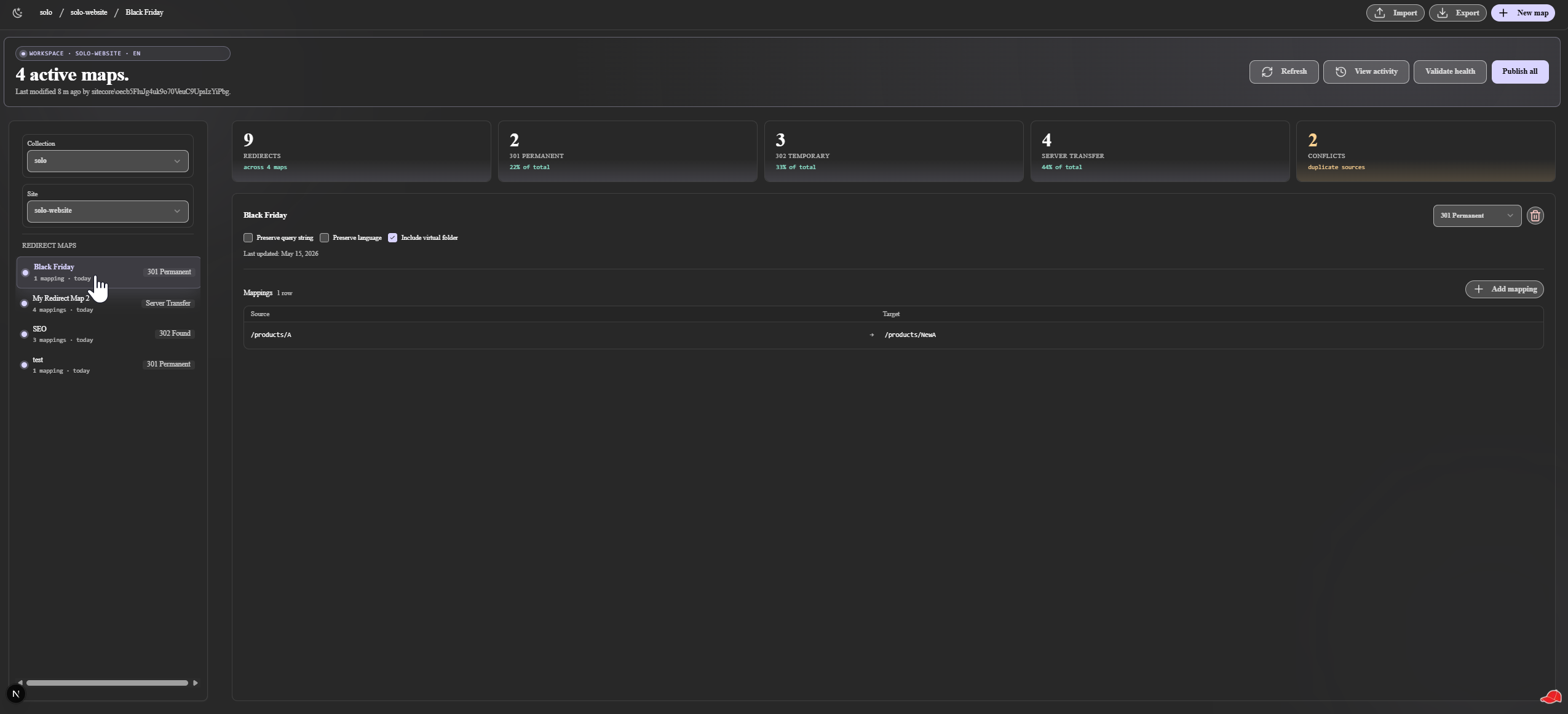1568x714 pixels.
Task: Go to solo breadcrumb
Action: coord(46,12)
